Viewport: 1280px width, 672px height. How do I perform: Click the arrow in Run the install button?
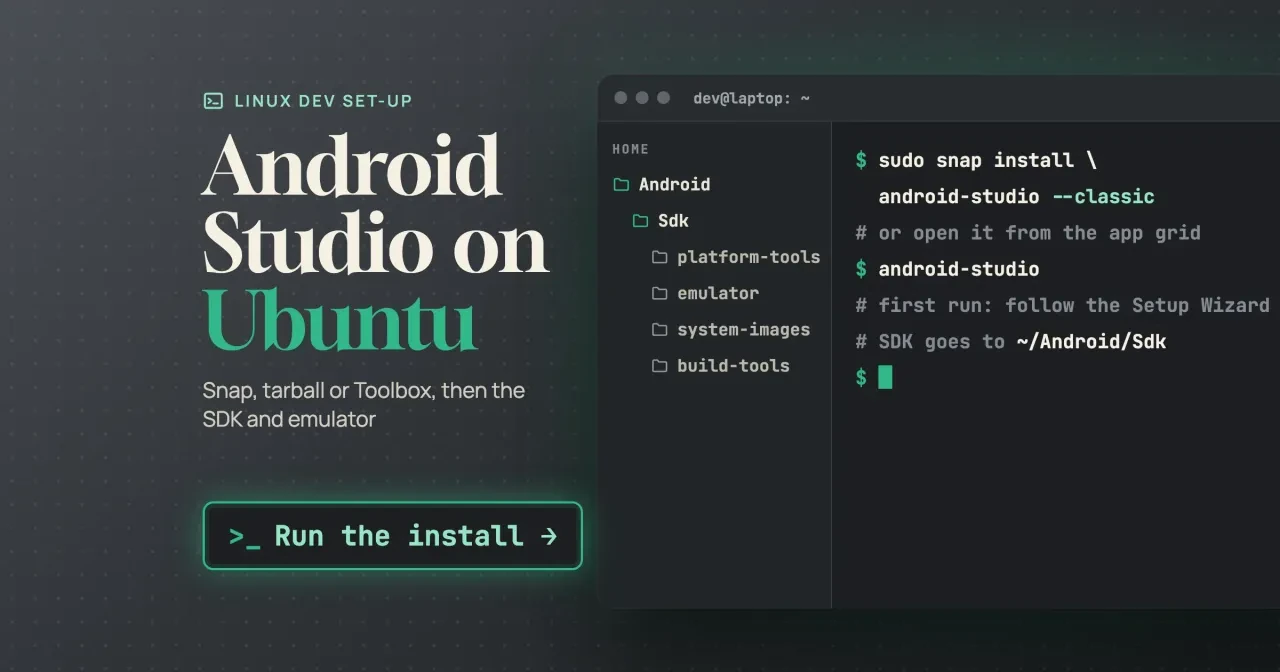(x=548, y=536)
